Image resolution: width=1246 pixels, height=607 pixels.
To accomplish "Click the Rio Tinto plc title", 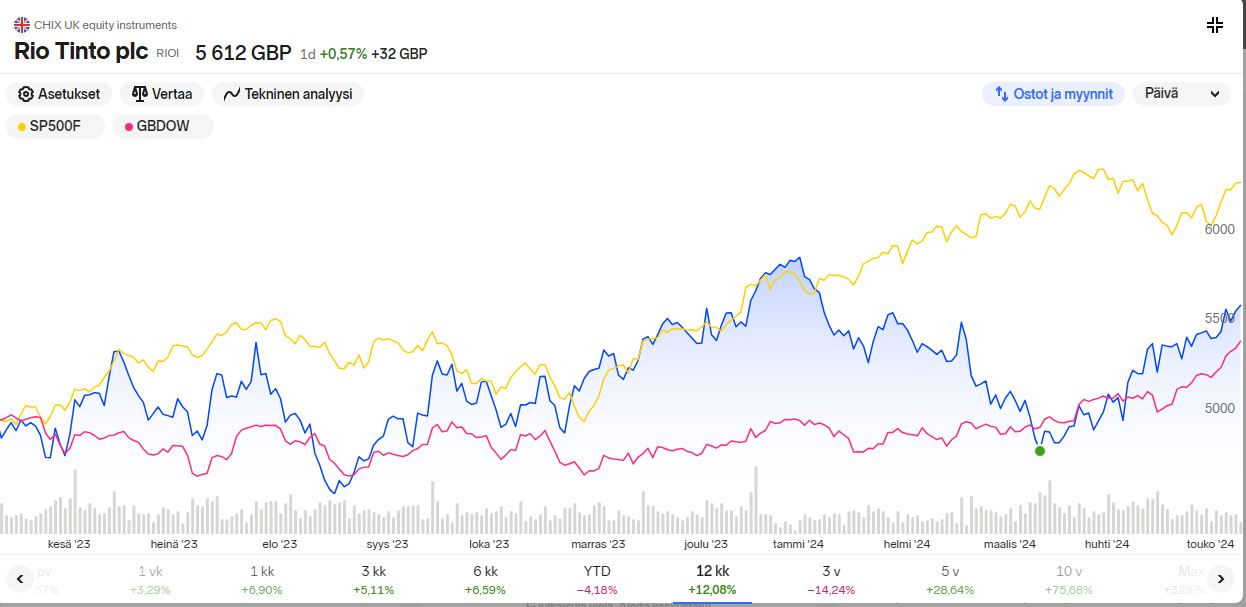I will pyautogui.click(x=81, y=52).
